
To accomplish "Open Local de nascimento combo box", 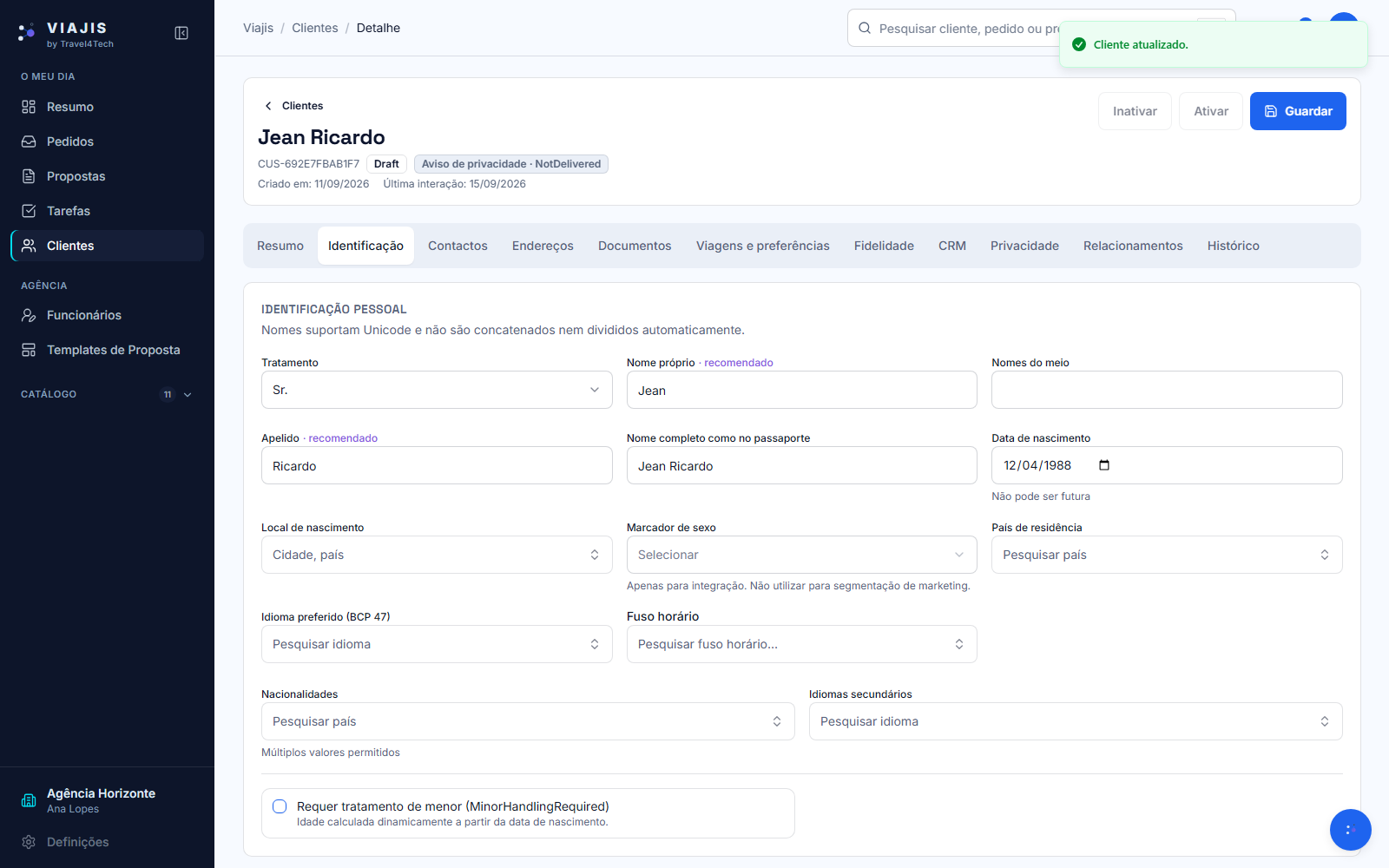I will [x=437, y=555].
